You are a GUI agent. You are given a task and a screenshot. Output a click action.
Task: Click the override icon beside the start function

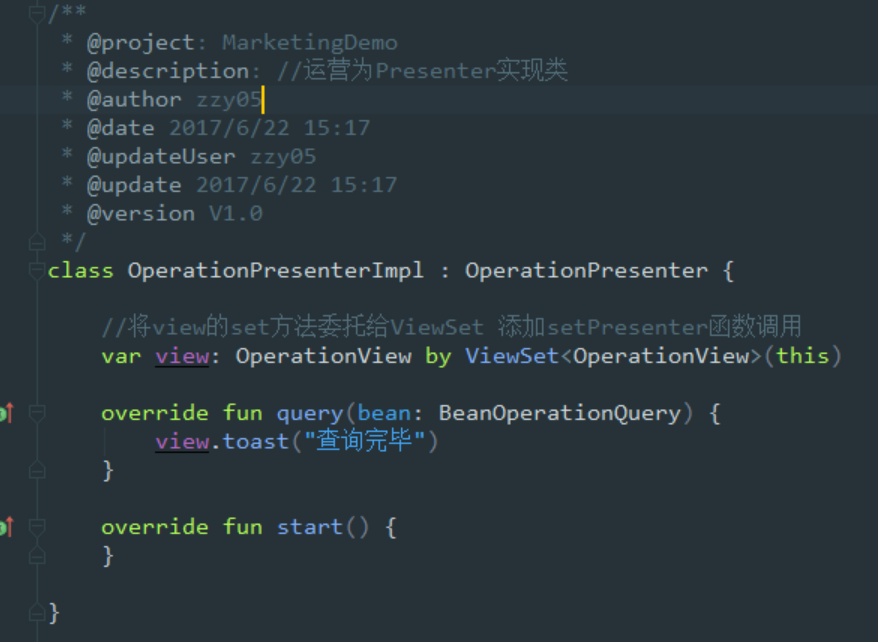click(8, 527)
